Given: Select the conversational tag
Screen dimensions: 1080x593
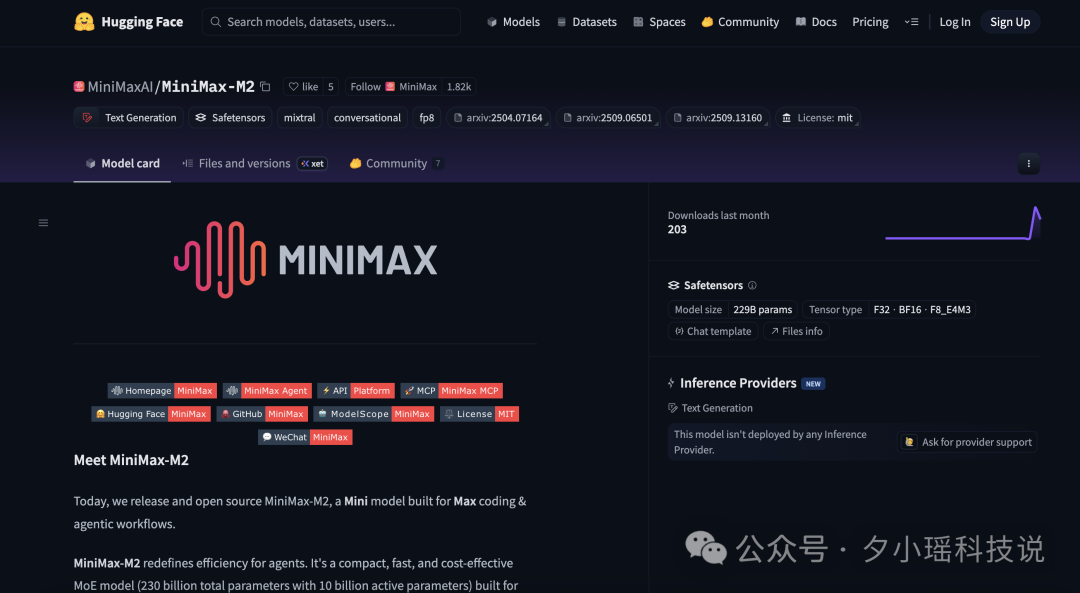Looking at the screenshot, I should [367, 118].
